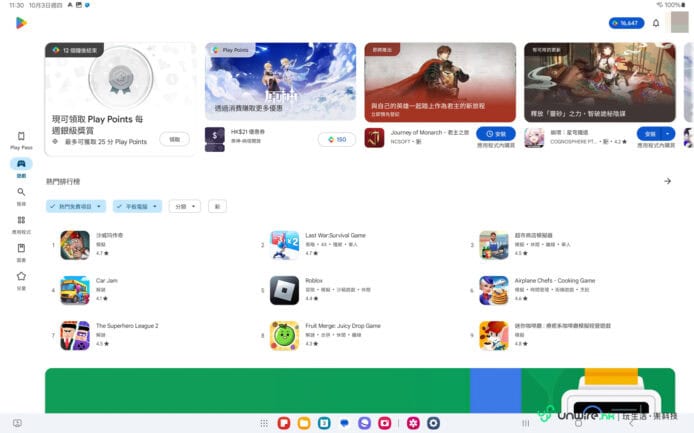Install the Honkai Star Rail game
Screen dimensions: 694x433
(x=649, y=134)
